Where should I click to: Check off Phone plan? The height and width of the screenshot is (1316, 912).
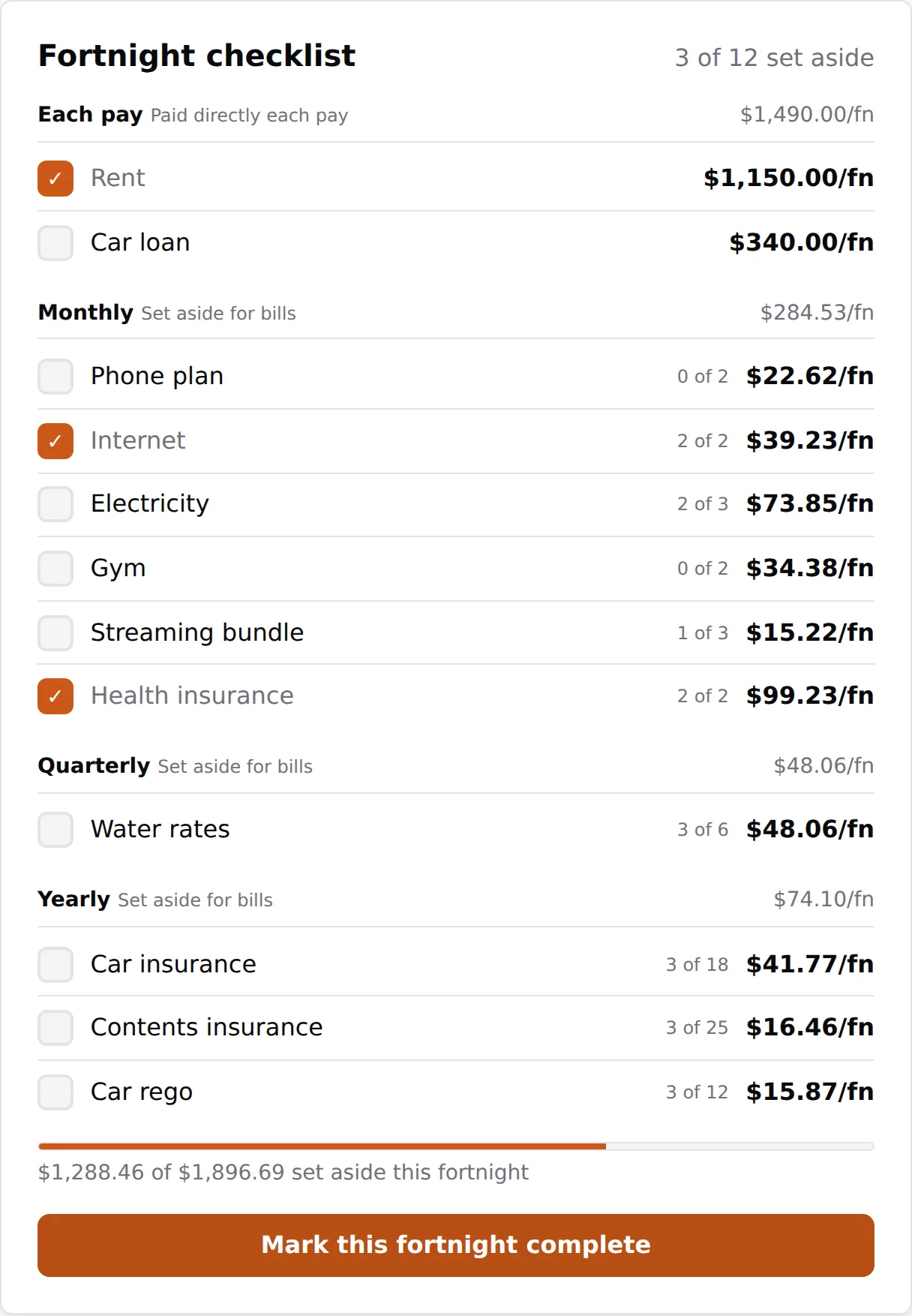[x=55, y=377]
